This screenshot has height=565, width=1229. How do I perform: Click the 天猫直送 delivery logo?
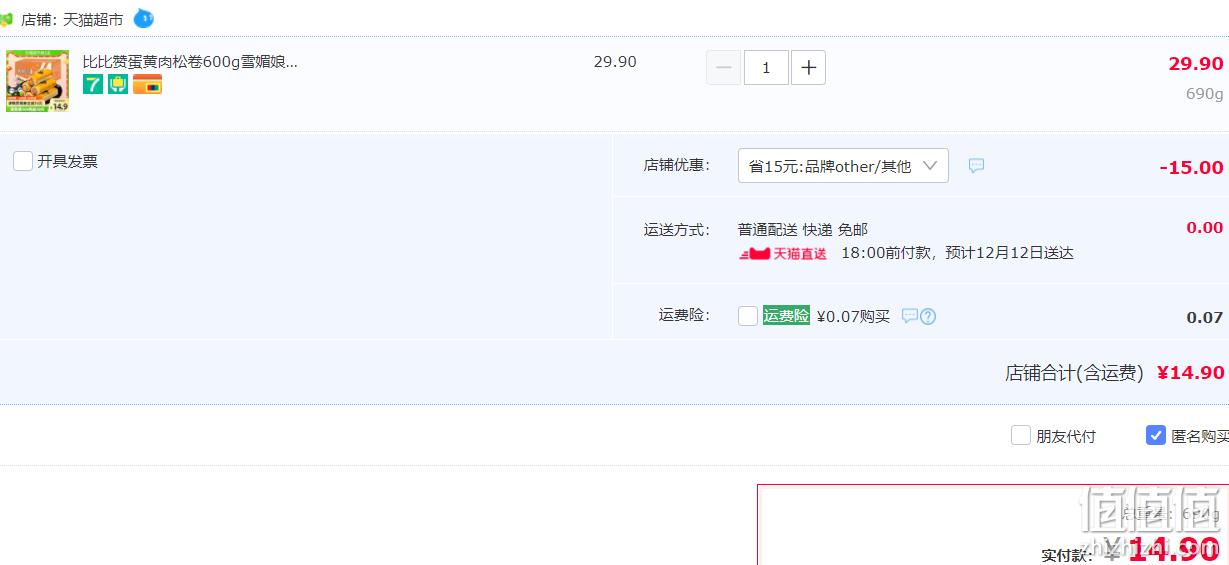(783, 254)
